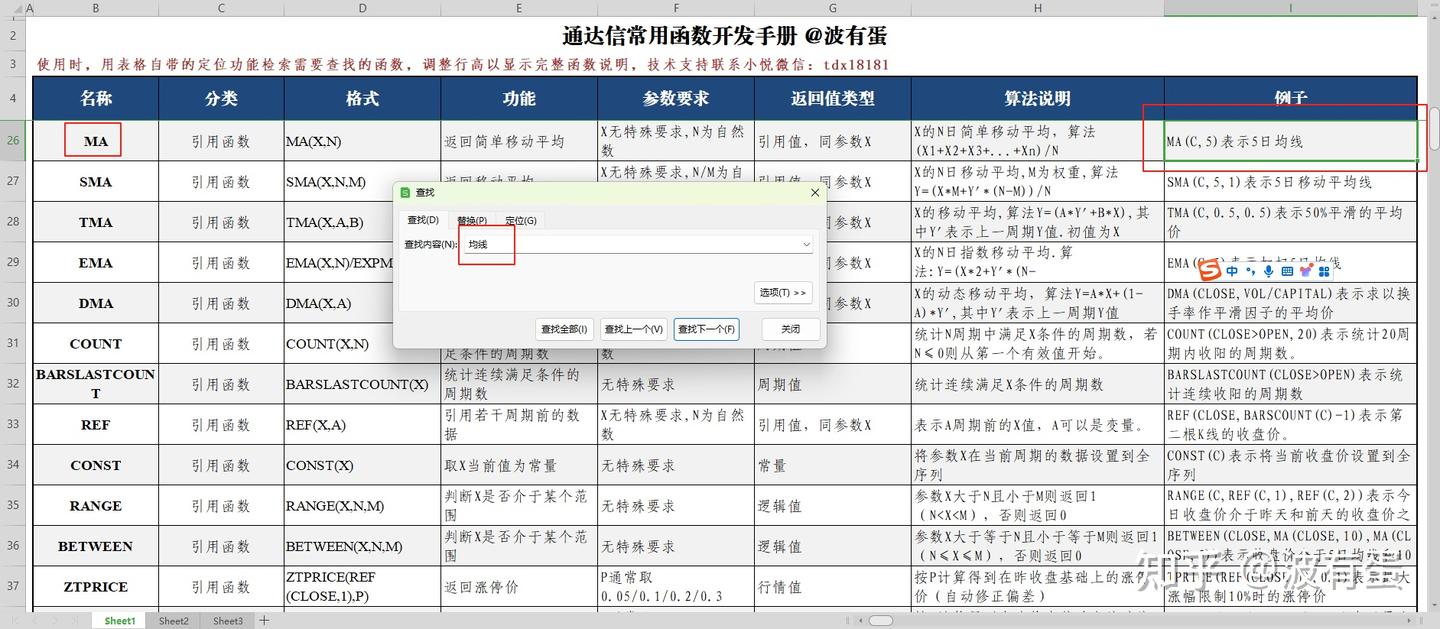This screenshot has width=1440, height=629.
Task: Expand search options via 选项(T) >>
Action: (783, 292)
